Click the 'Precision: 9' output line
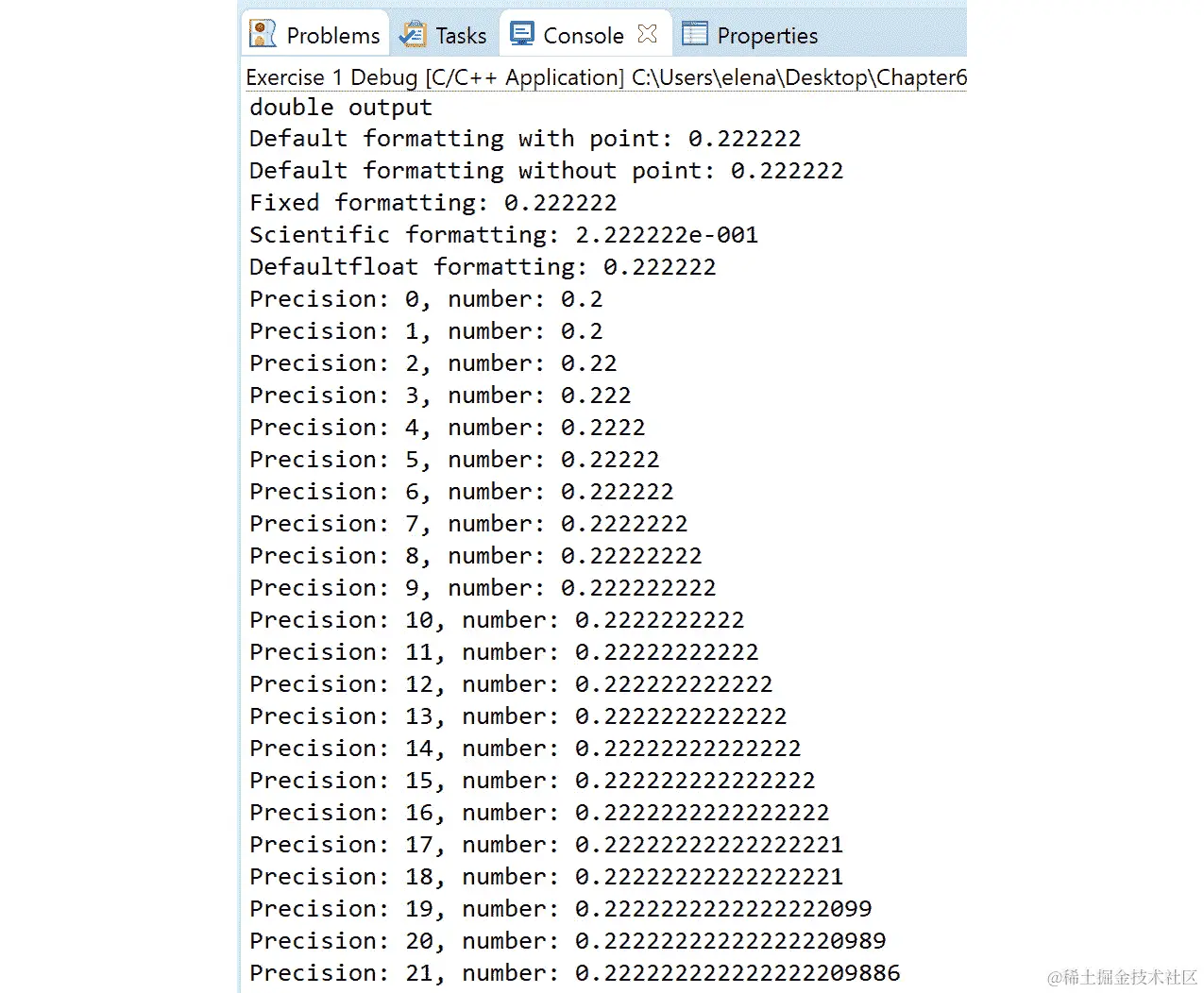The image size is (1204, 993). pos(483,588)
